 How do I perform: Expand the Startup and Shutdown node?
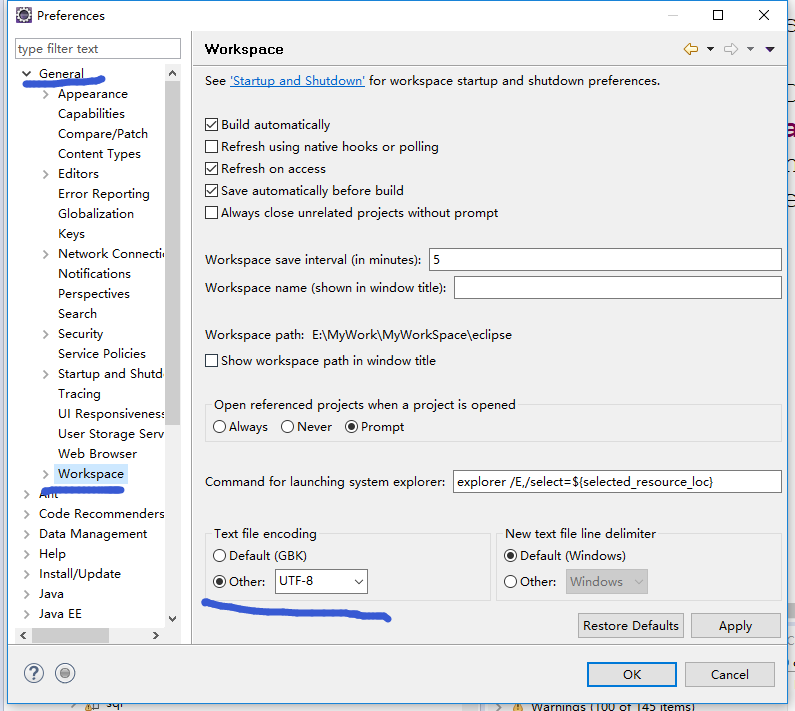(x=46, y=374)
